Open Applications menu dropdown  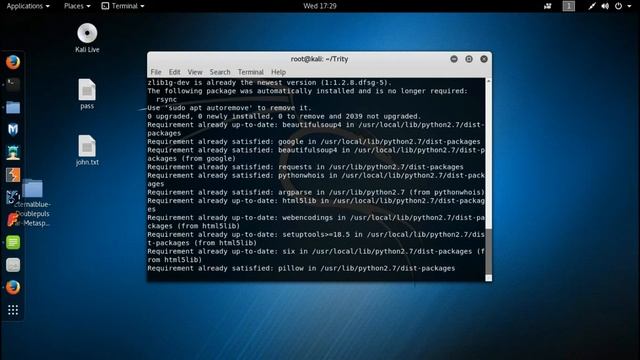coord(28,6)
